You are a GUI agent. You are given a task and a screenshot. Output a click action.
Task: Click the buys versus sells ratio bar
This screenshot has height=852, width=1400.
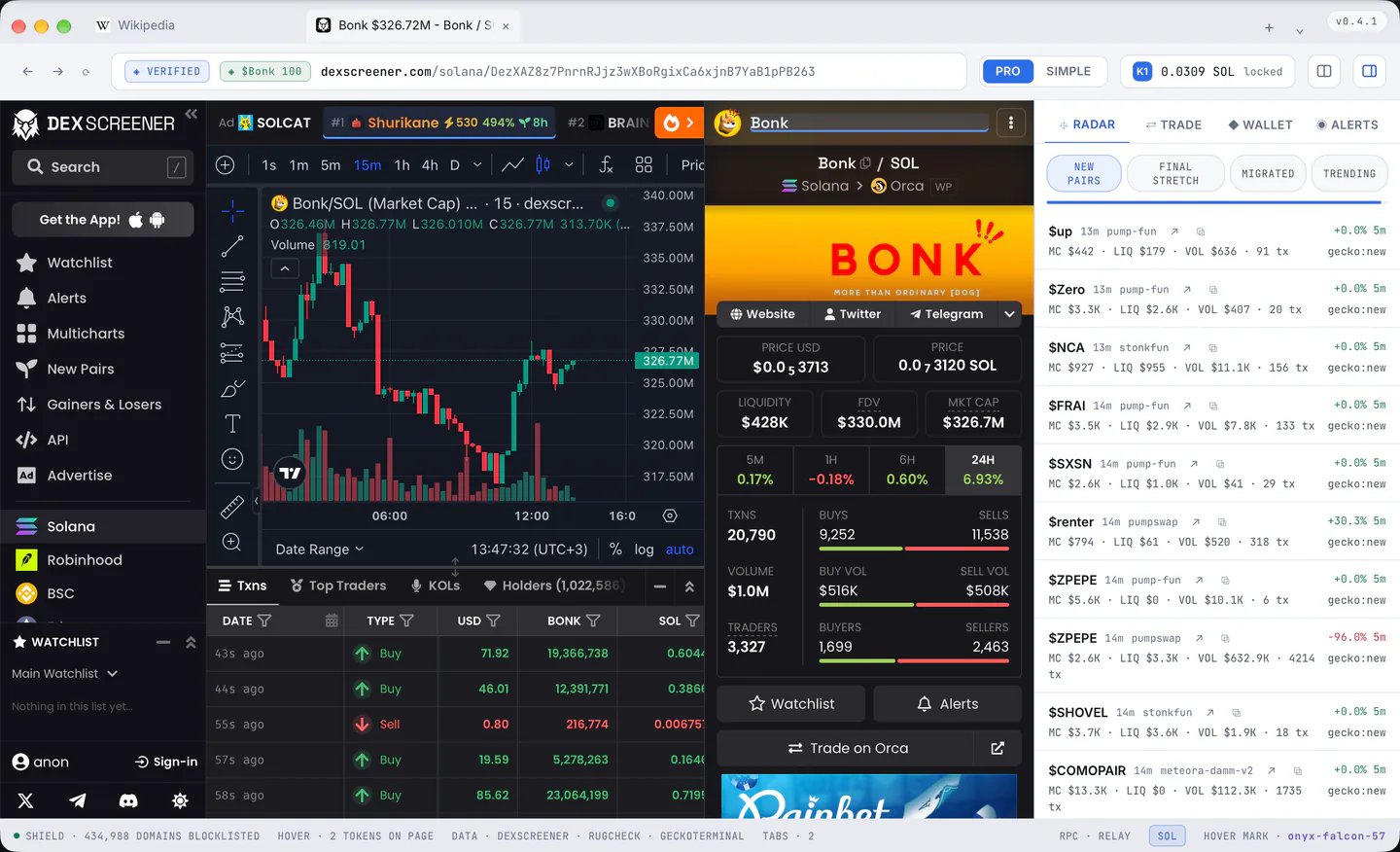pos(914,549)
